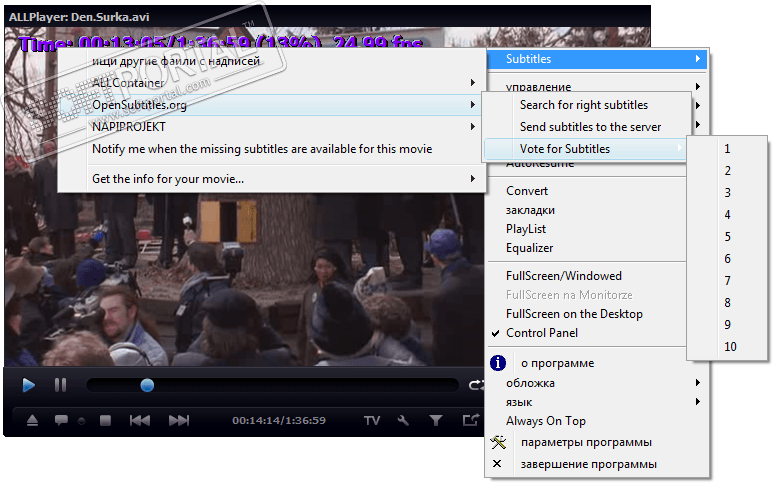This screenshot has height=484, width=774.
Task: Vote 5 for subtitles
Action: coord(727,237)
